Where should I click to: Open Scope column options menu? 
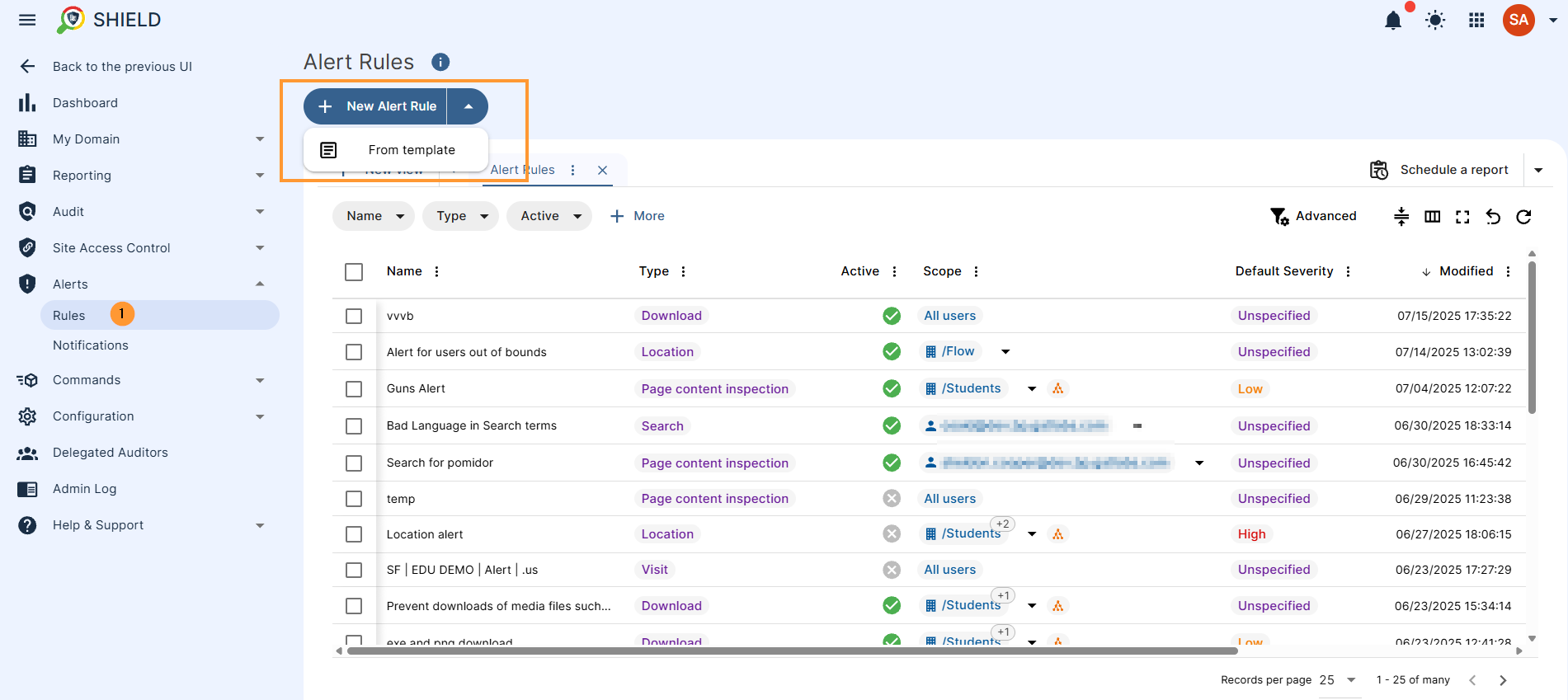point(976,271)
